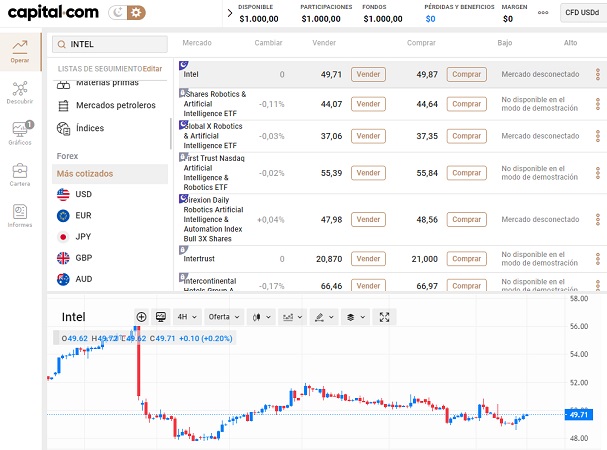The image size is (607, 450).
Task: Open three-dot menu for Intertrust row
Action: 598,259
